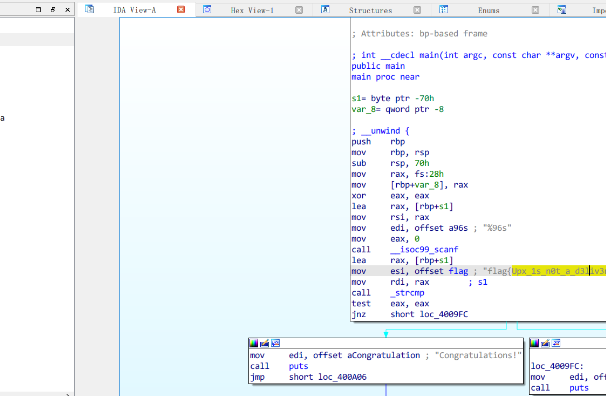Close the Hex View-1 tab
This screenshot has width=606, height=396.
coord(299,10)
